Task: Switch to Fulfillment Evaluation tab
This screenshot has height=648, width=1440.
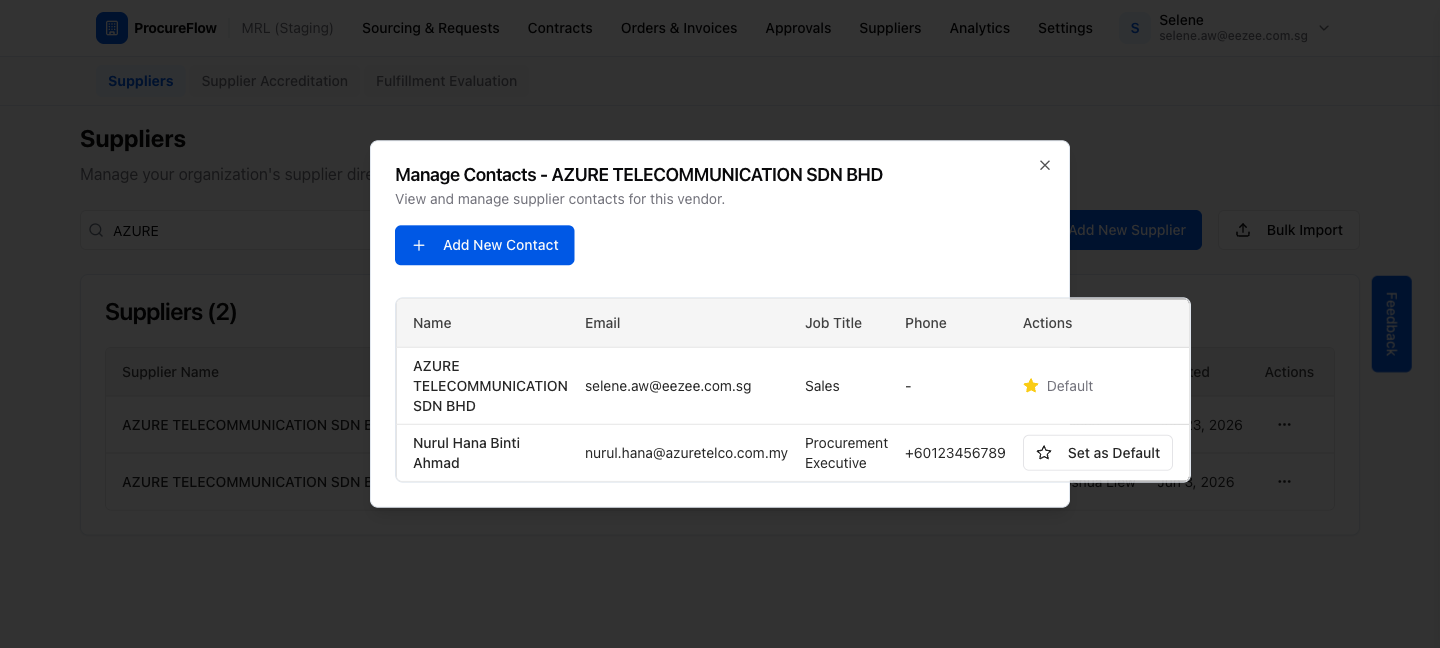Action: 446,81
